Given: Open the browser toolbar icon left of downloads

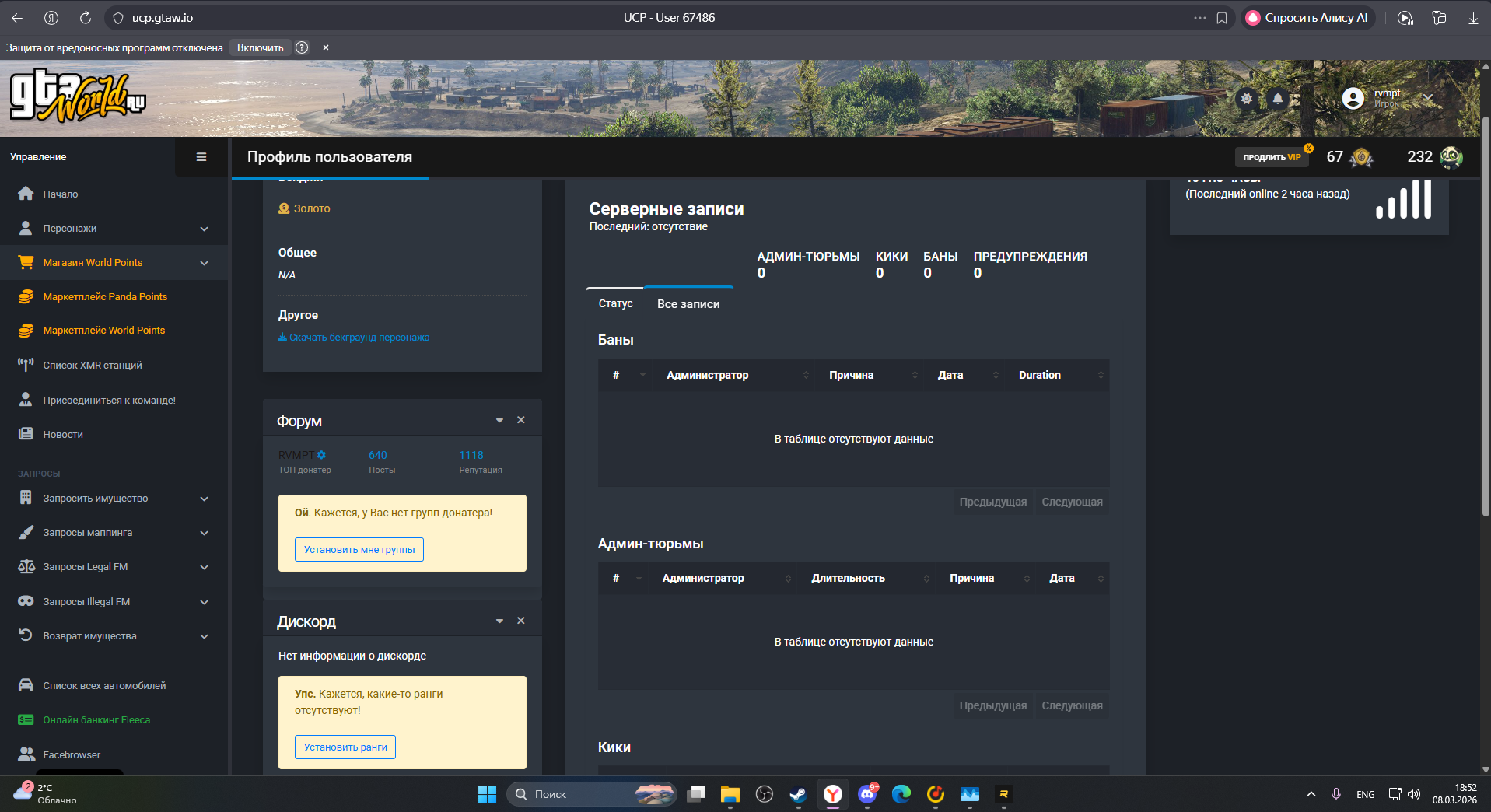Looking at the screenshot, I should click(1439, 18).
